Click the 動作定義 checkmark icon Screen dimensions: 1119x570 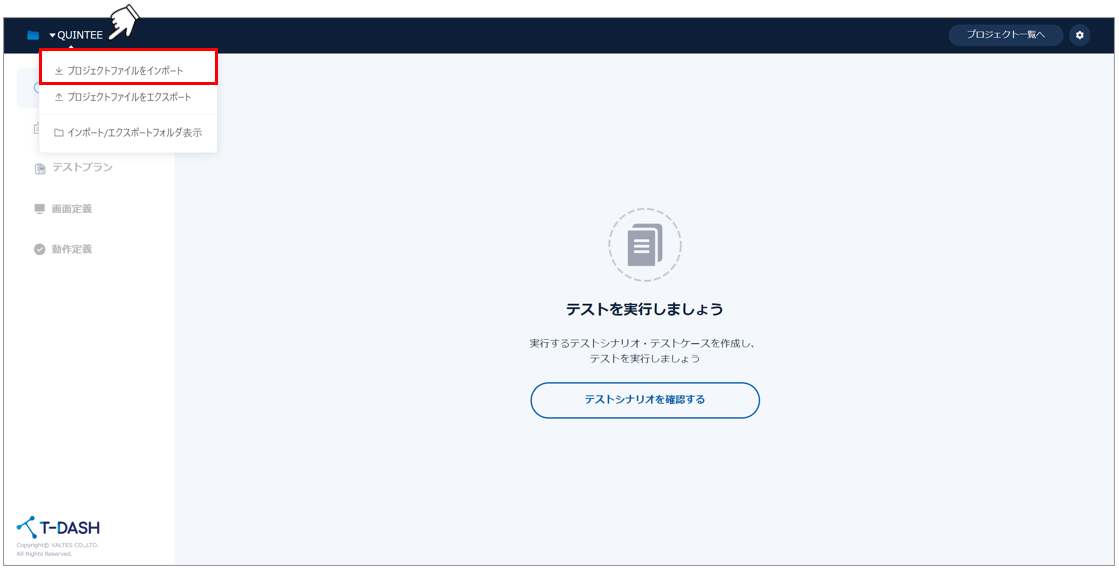40,249
